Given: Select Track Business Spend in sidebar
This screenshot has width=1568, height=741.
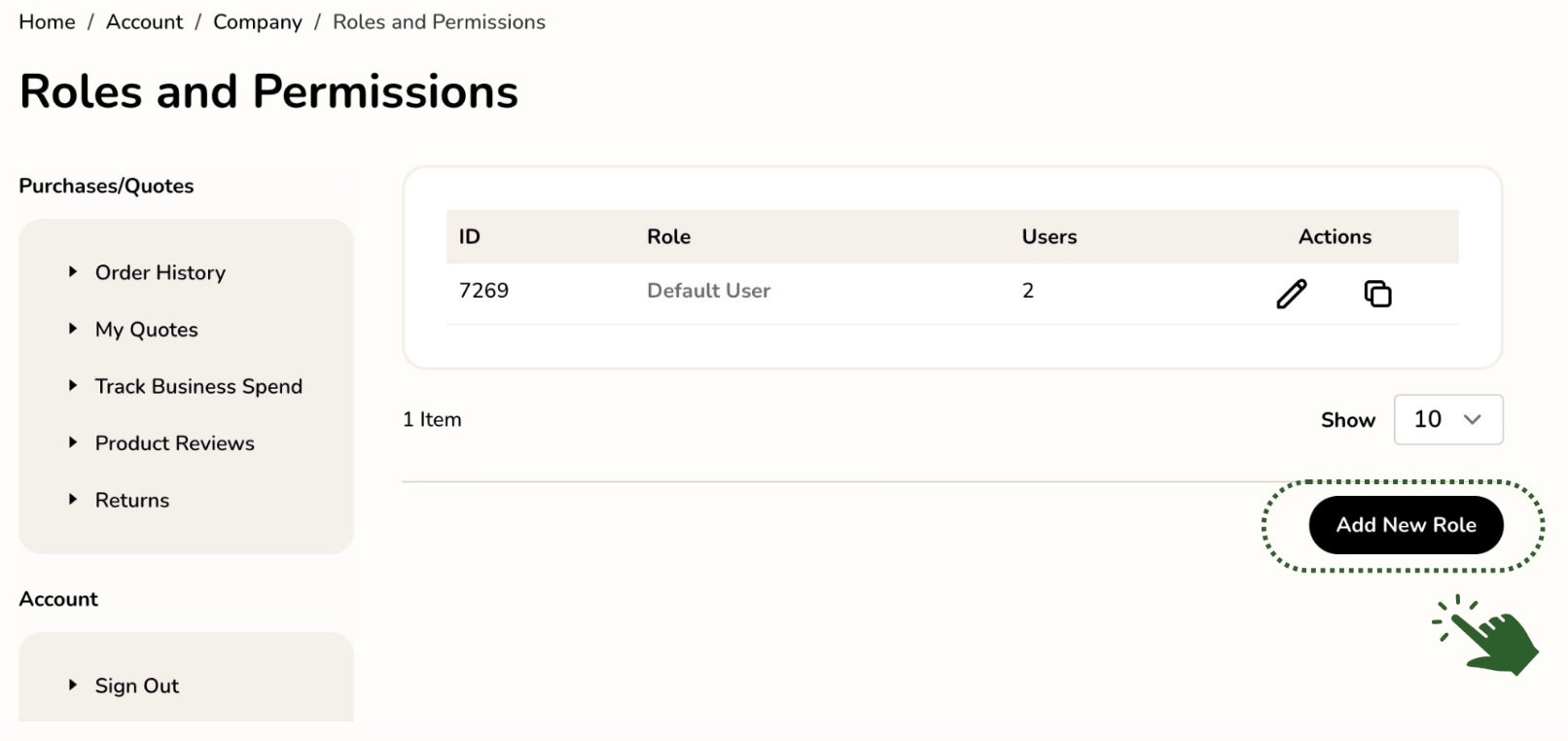Looking at the screenshot, I should [198, 386].
